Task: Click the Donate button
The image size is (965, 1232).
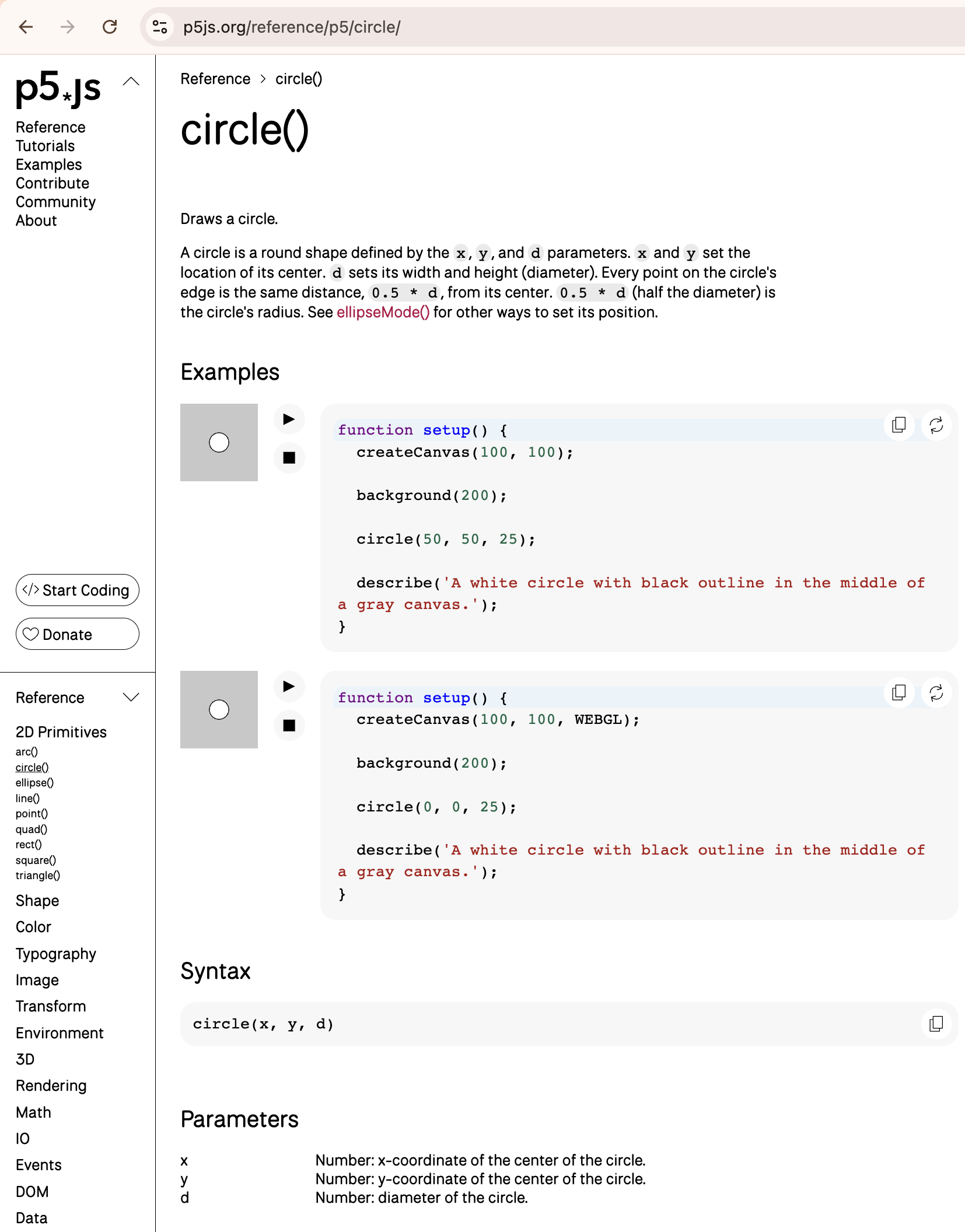Action: click(x=77, y=634)
